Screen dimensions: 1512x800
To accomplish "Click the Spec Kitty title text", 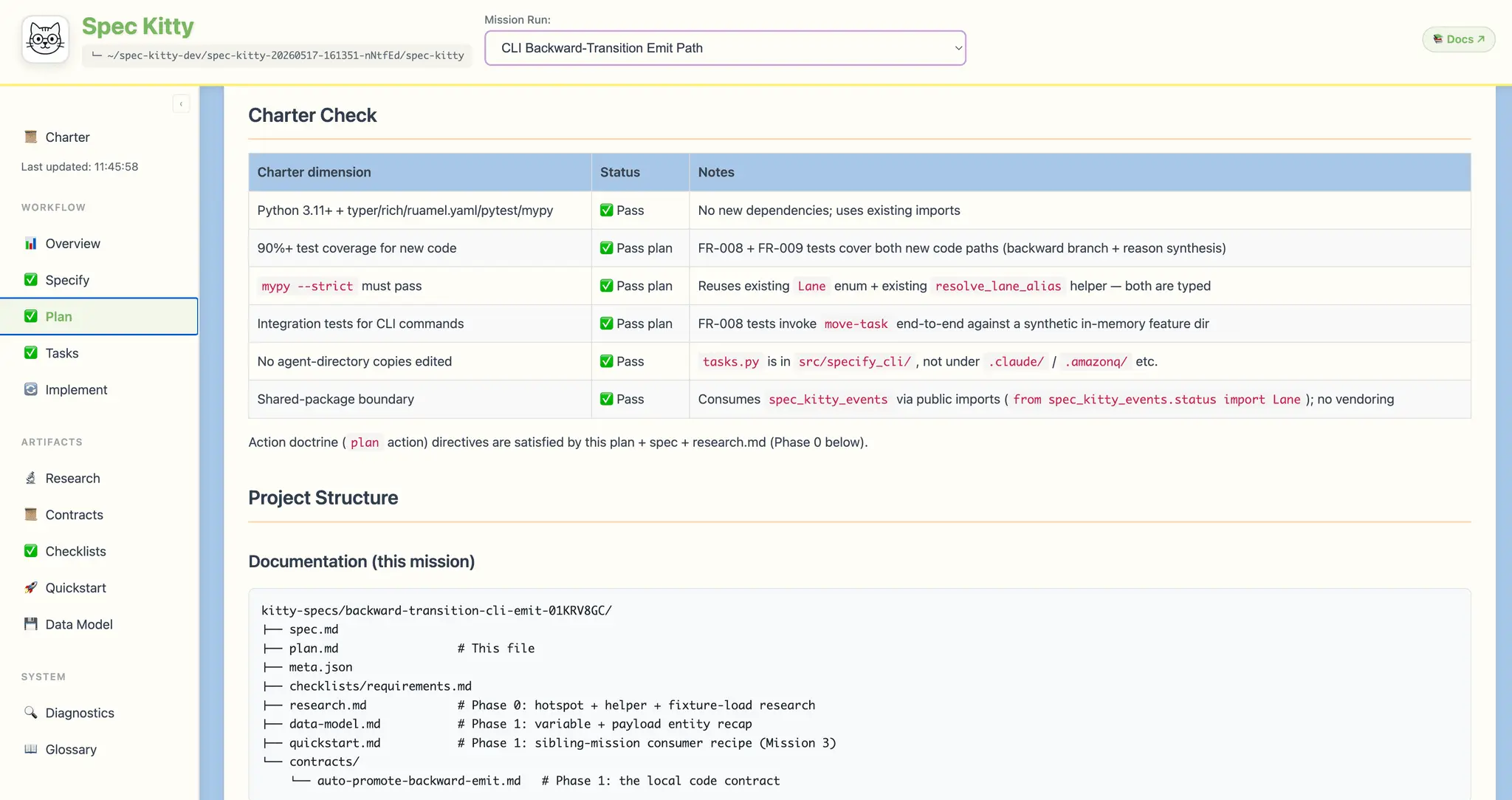I will click(x=137, y=27).
